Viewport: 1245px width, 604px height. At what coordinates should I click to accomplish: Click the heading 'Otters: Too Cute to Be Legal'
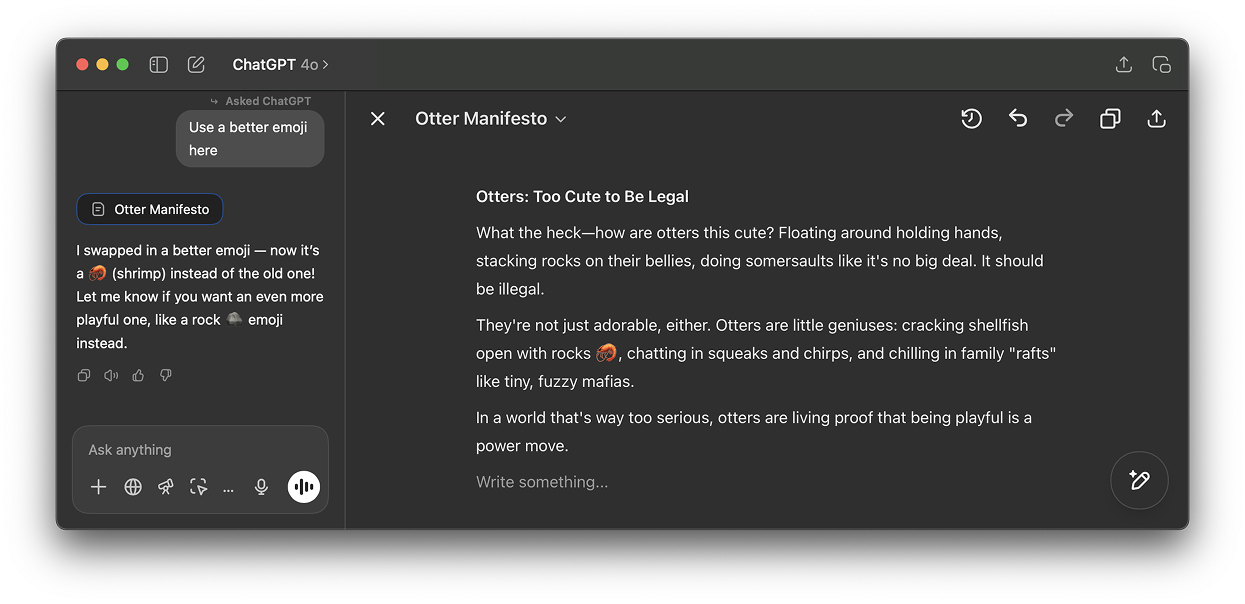point(582,197)
